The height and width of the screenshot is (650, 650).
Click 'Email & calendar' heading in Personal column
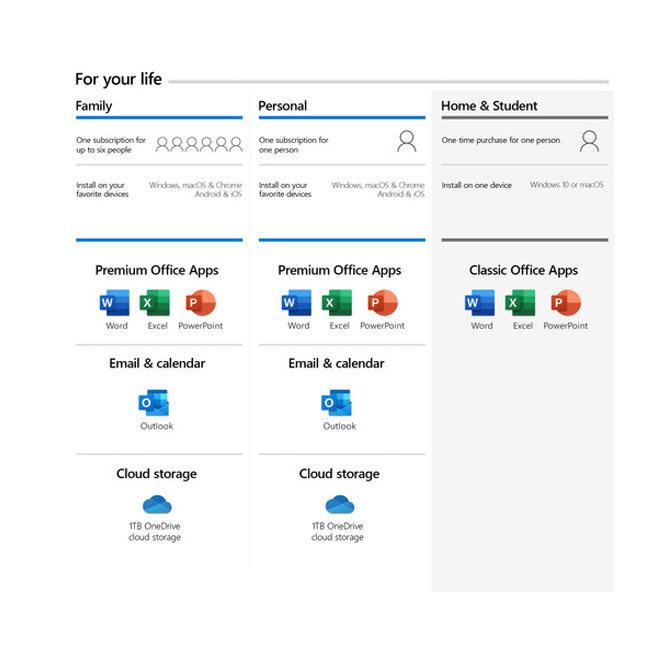336,363
